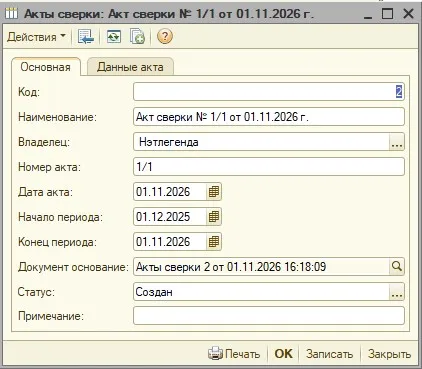Click the Дата акта date field
The width and height of the screenshot is (422, 369).
pyautogui.click(x=170, y=192)
